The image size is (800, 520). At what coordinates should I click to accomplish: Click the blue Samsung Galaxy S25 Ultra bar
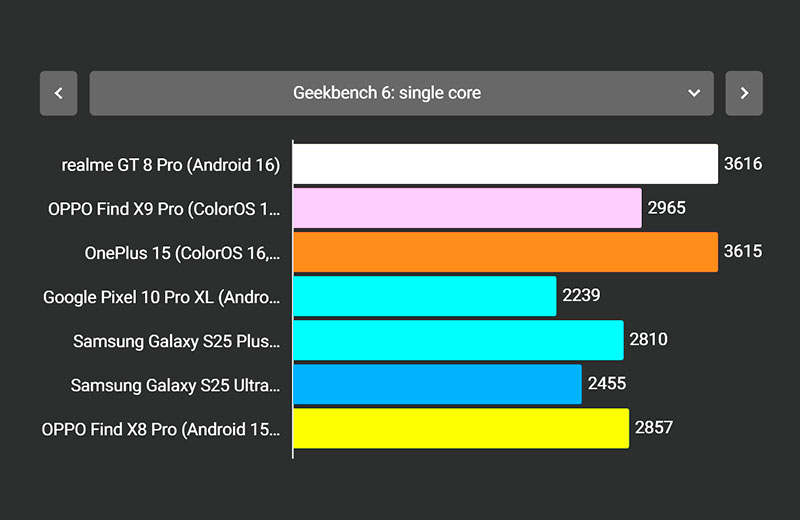437,384
